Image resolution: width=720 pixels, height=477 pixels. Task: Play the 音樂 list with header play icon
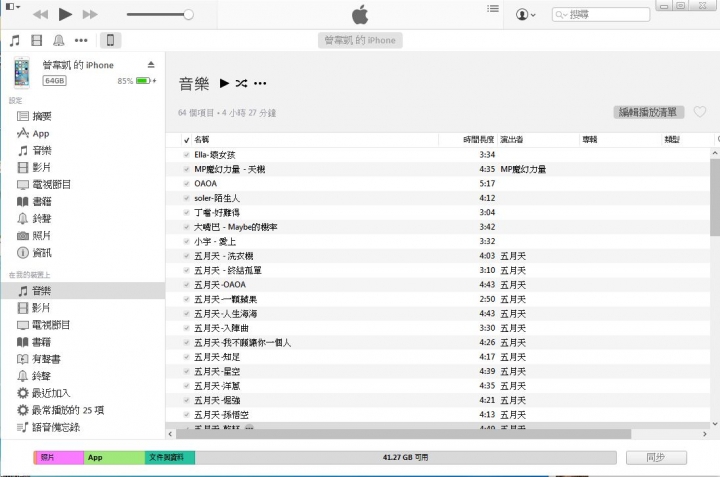[x=224, y=83]
